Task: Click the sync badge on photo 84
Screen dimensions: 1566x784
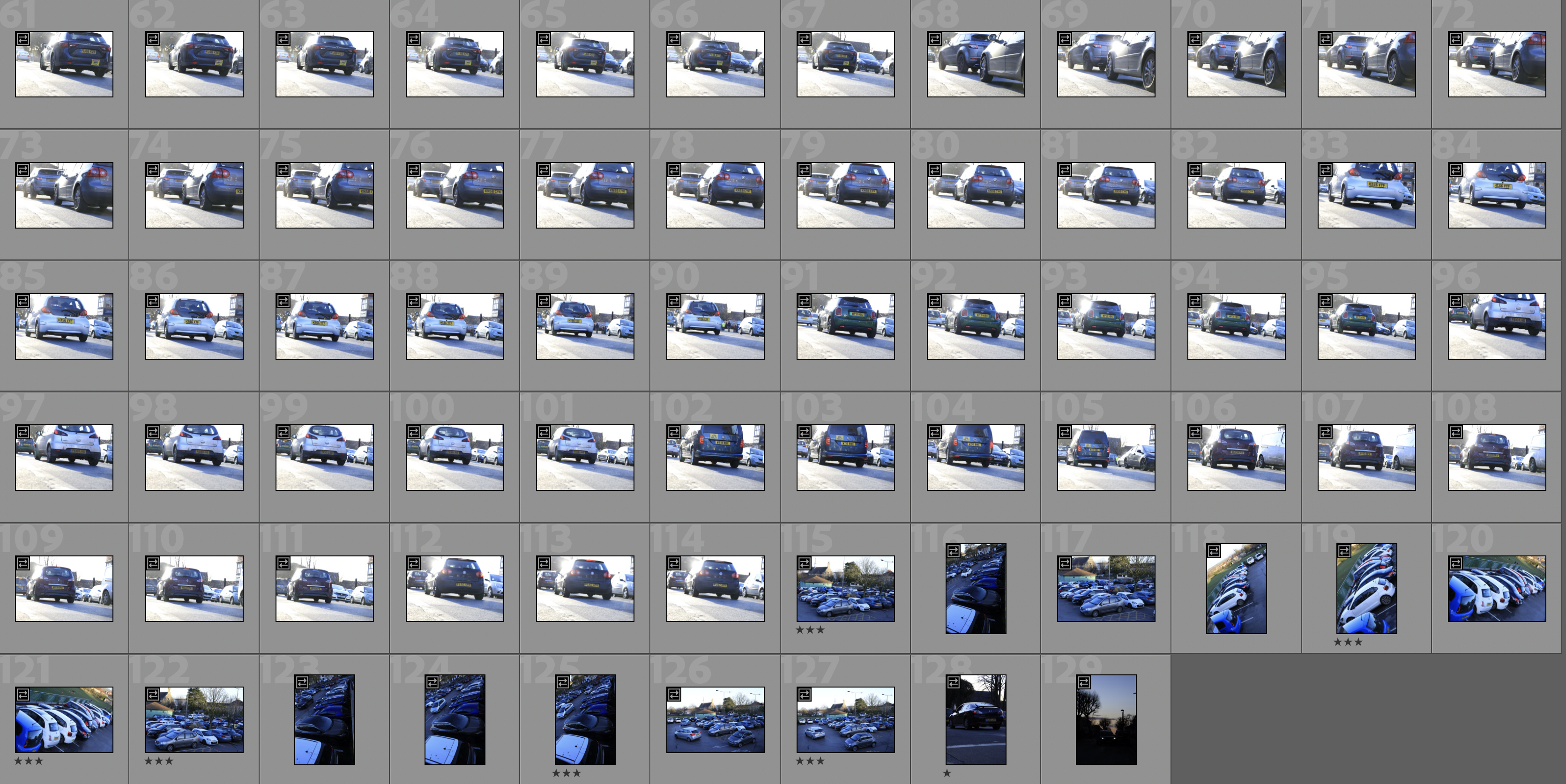Action: pos(1455,170)
